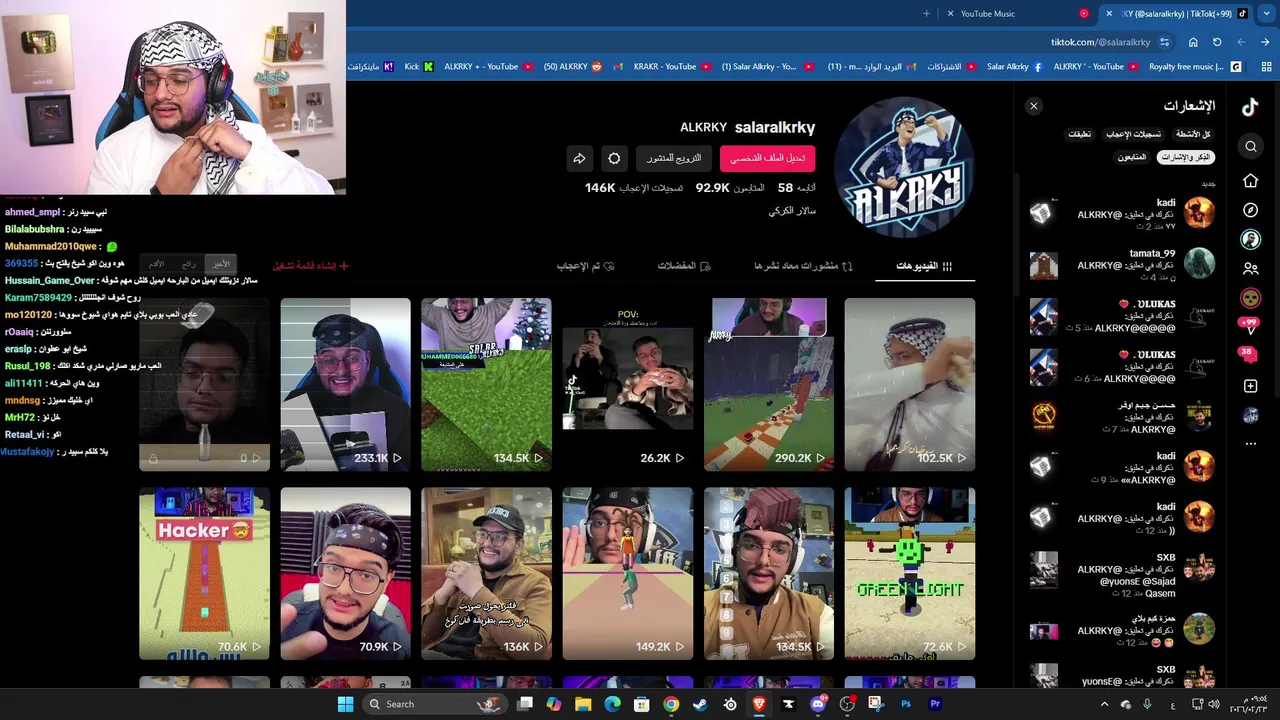Open File Explorer from the taskbar
This screenshot has width=1280, height=720.
pos(583,704)
